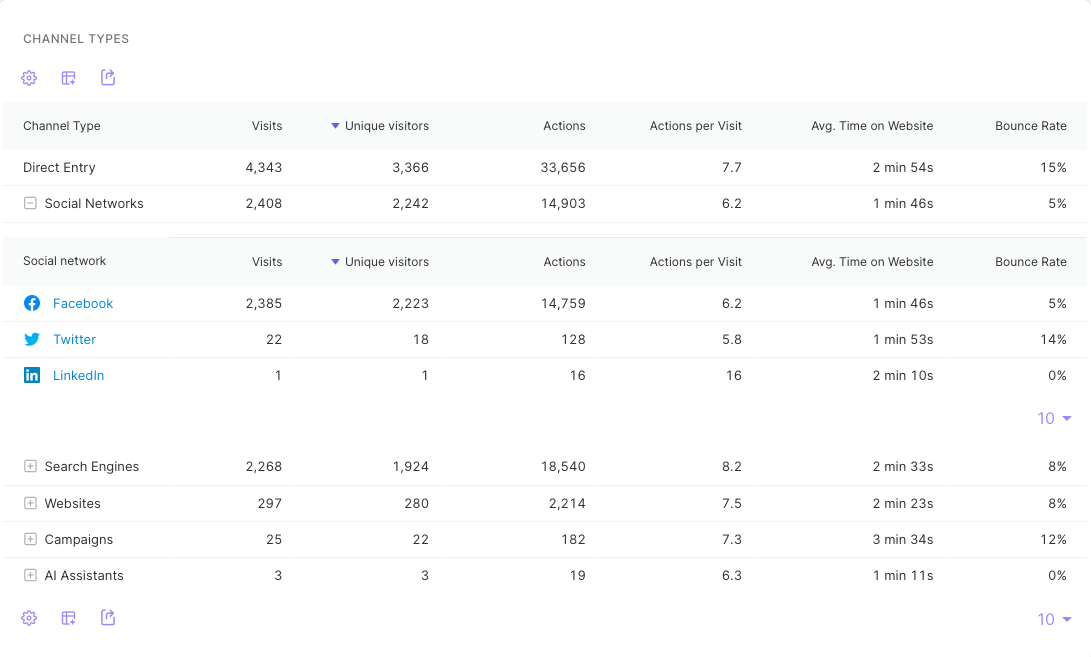Sort main table by Avg. Time on Website
The height and width of the screenshot is (657, 1091).
872,126
